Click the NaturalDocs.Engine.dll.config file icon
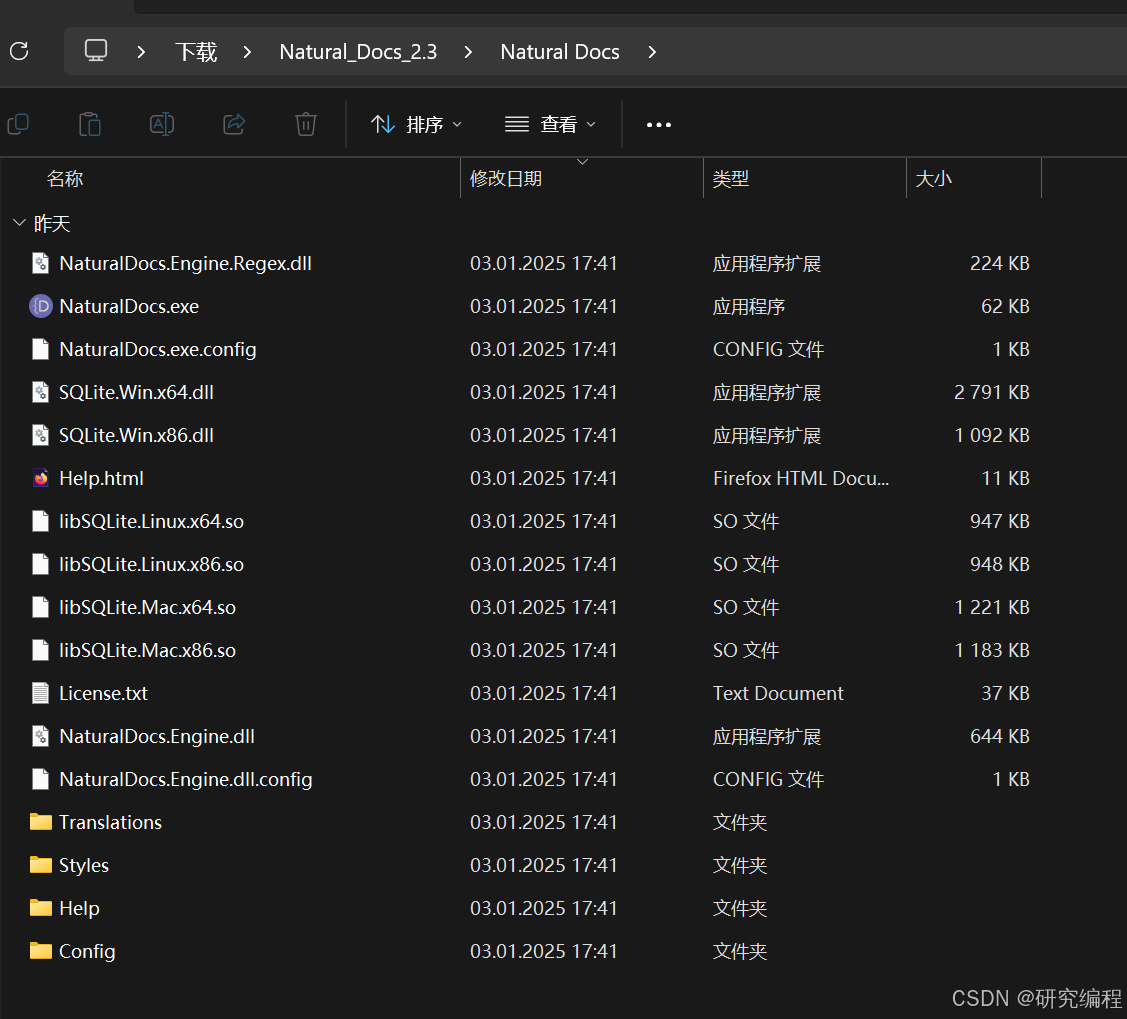This screenshot has width=1127, height=1019. pos(41,779)
